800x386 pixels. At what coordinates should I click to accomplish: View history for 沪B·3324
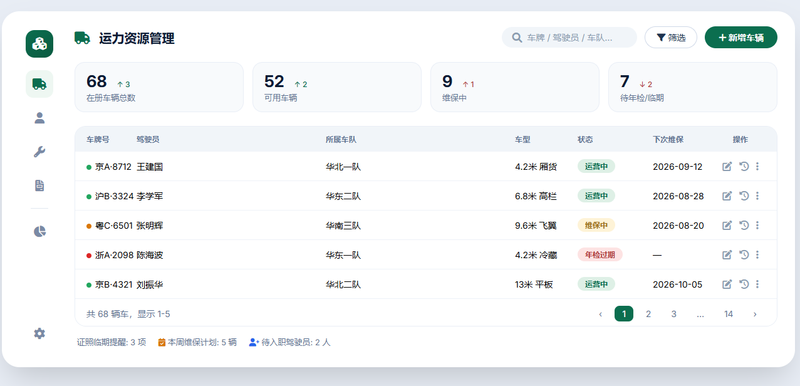pos(744,196)
